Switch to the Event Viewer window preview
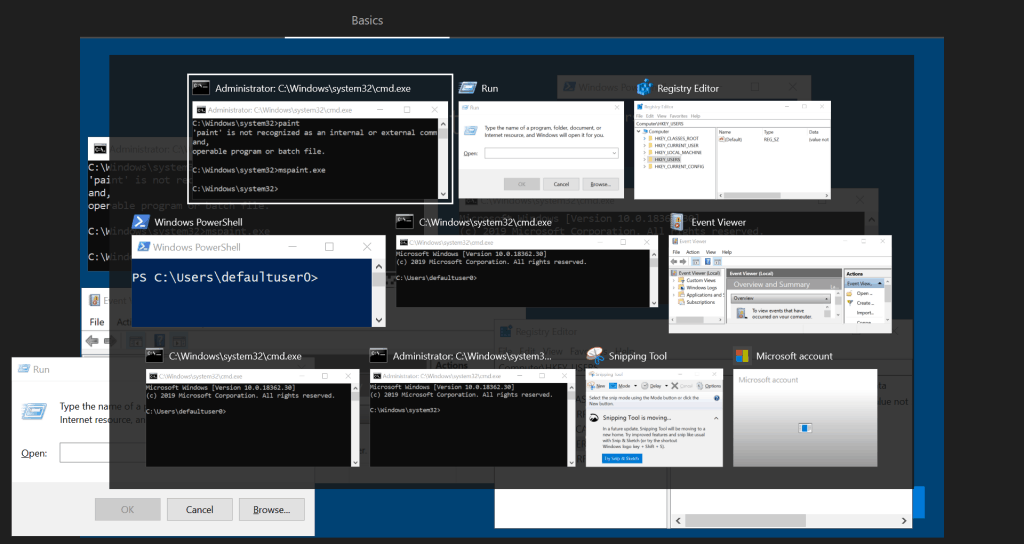 pos(780,284)
